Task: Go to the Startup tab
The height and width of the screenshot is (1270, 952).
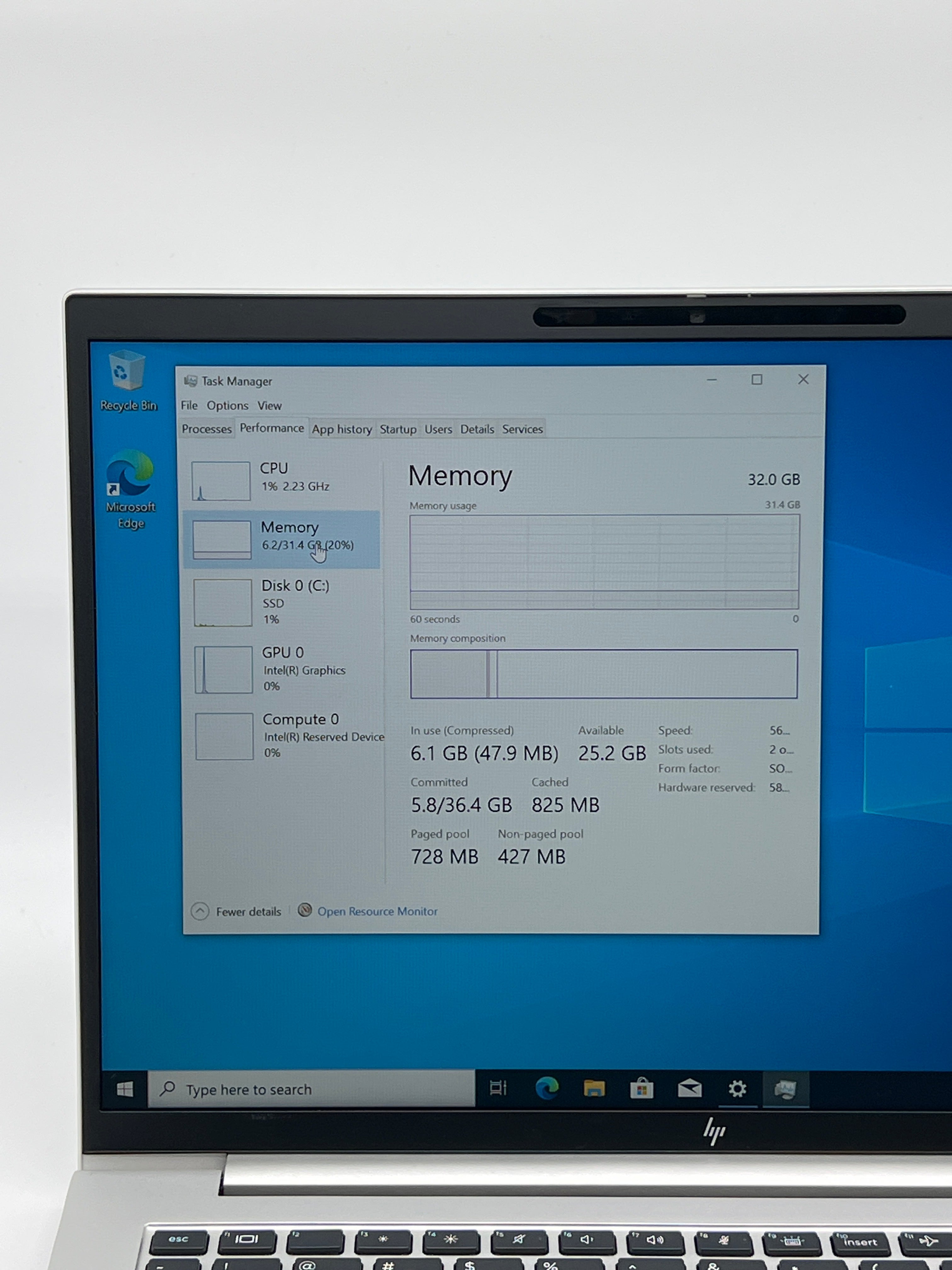Action: pyautogui.click(x=398, y=429)
